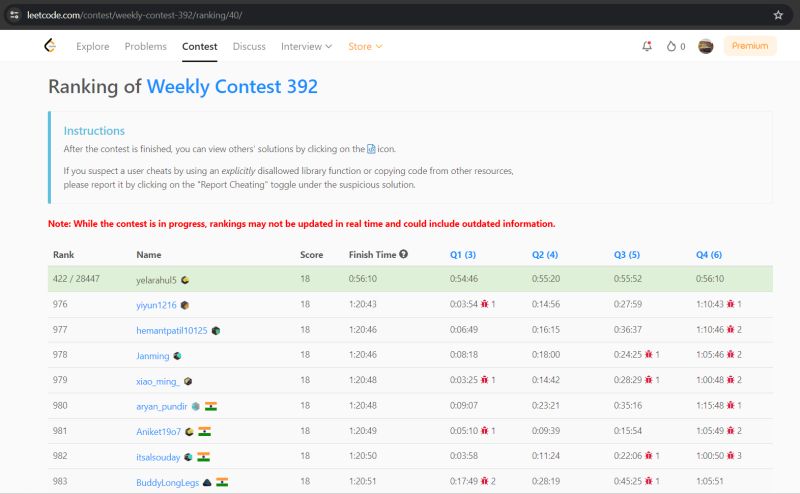Click the Finish Time help question icon

[x=404, y=254]
